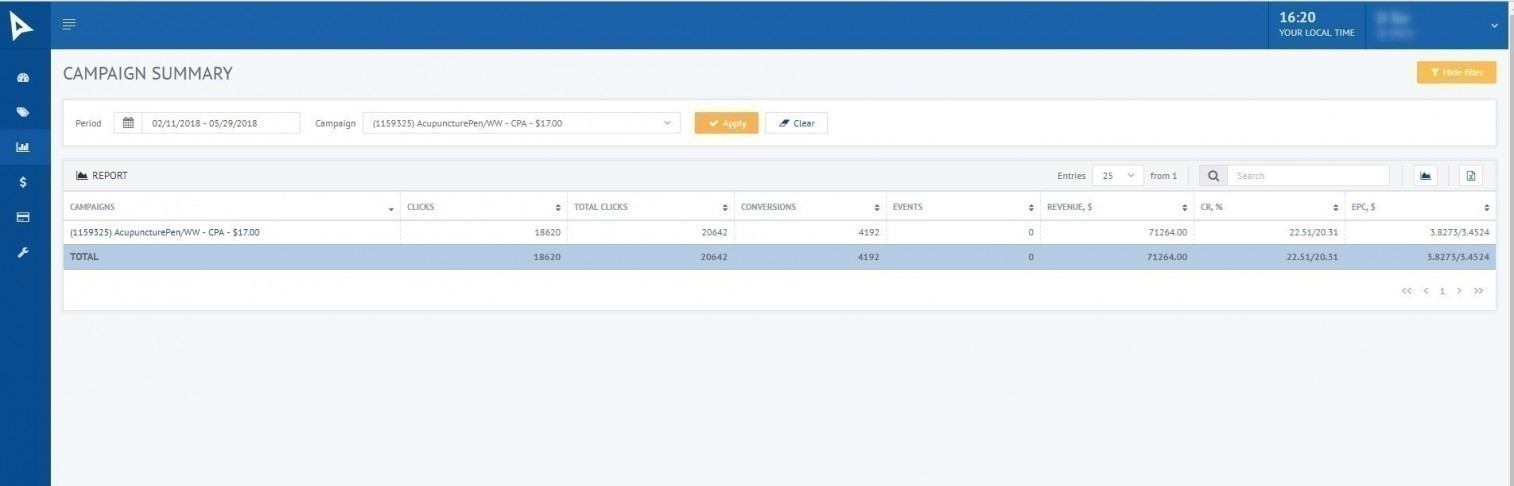This screenshot has height=486, width=1514.
Task: Click the REPORT panel title
Action: (x=110, y=175)
